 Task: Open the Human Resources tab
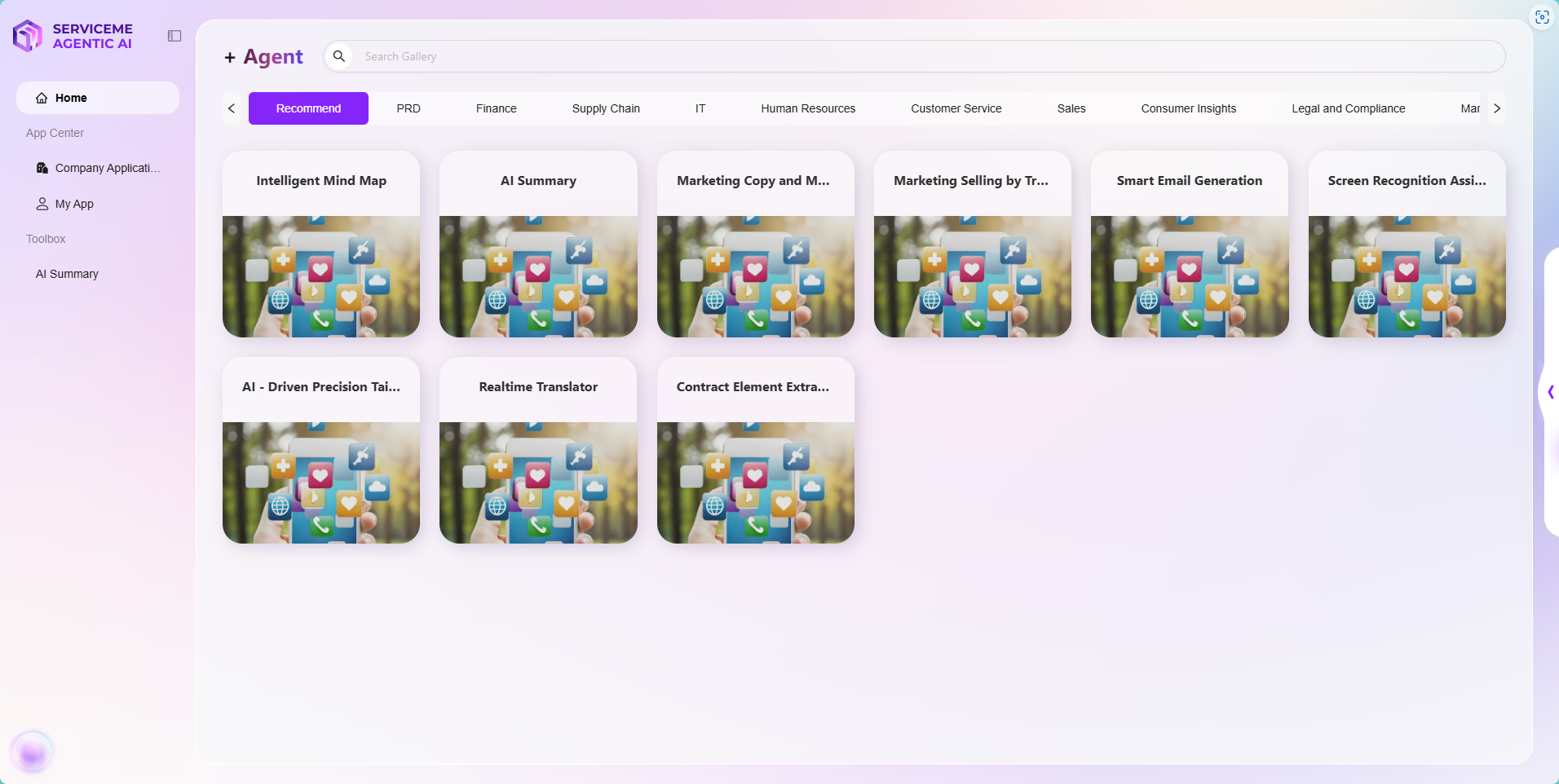pos(808,108)
